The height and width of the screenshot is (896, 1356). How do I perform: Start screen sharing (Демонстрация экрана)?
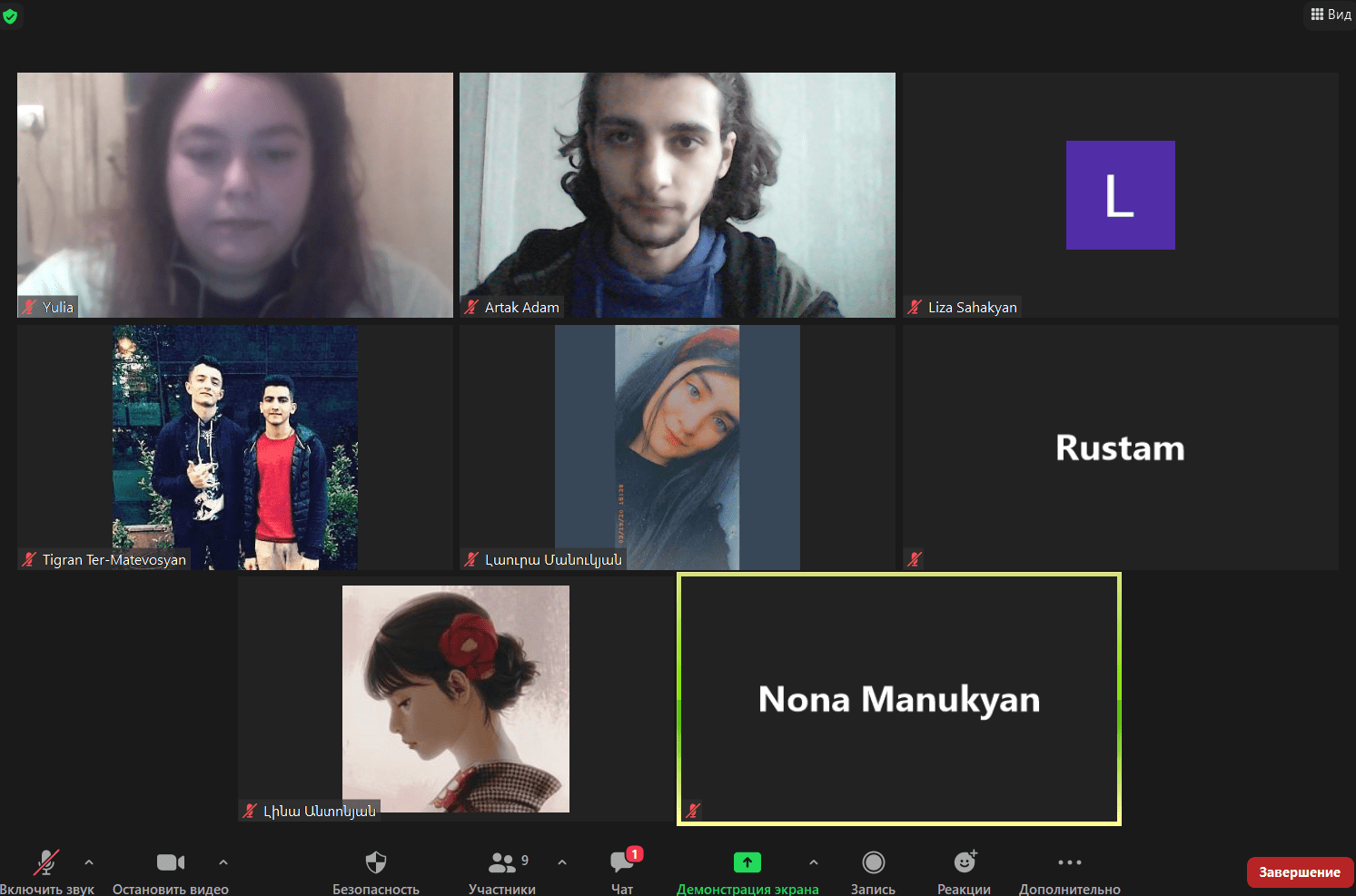[x=747, y=863]
